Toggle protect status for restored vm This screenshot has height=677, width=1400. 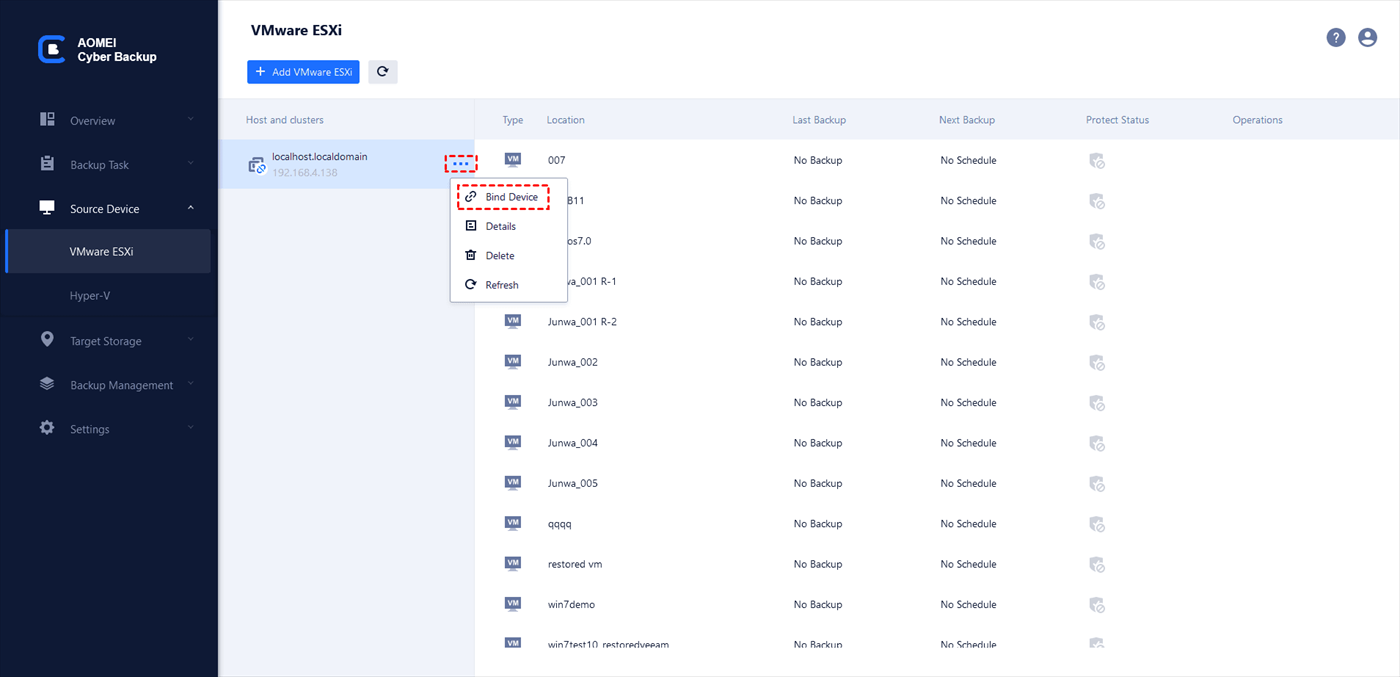coord(1097,564)
